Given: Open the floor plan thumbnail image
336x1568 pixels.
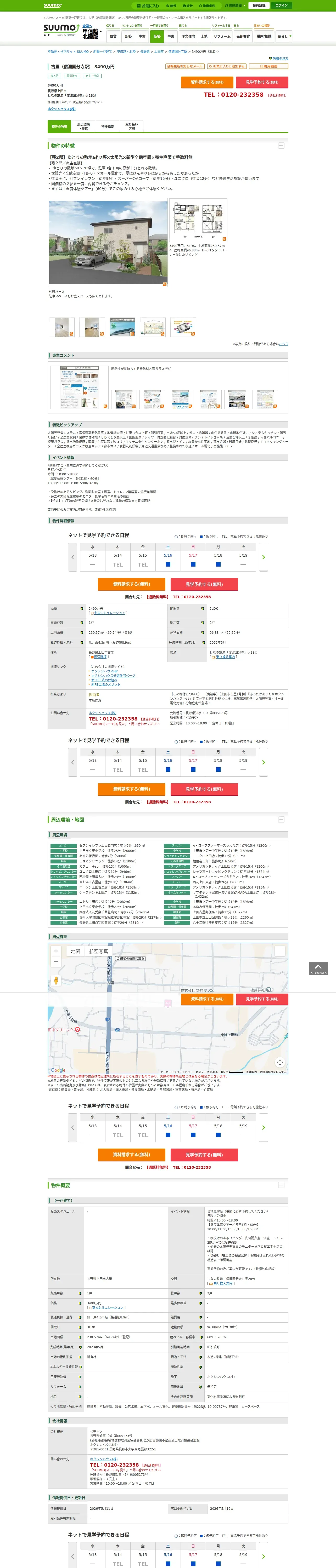Looking at the screenshot, I should tap(198, 220).
